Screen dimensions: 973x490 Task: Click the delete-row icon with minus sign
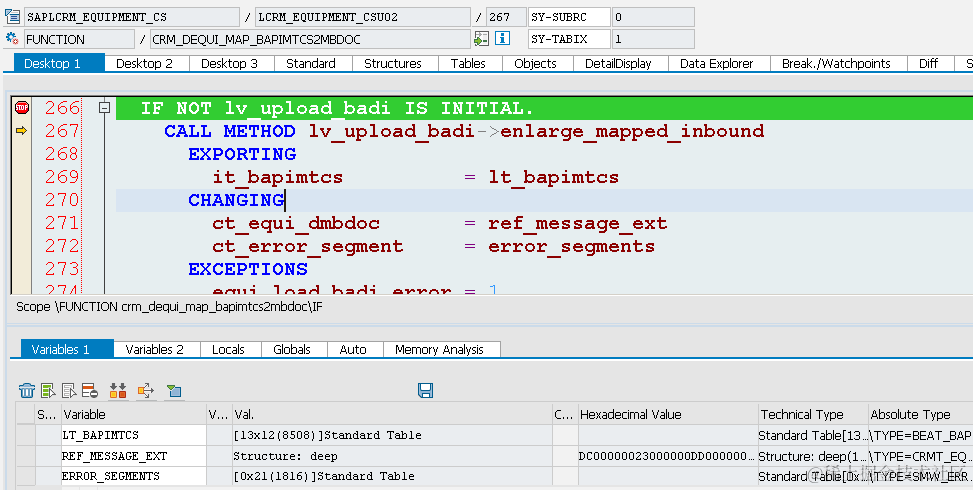[x=90, y=390]
